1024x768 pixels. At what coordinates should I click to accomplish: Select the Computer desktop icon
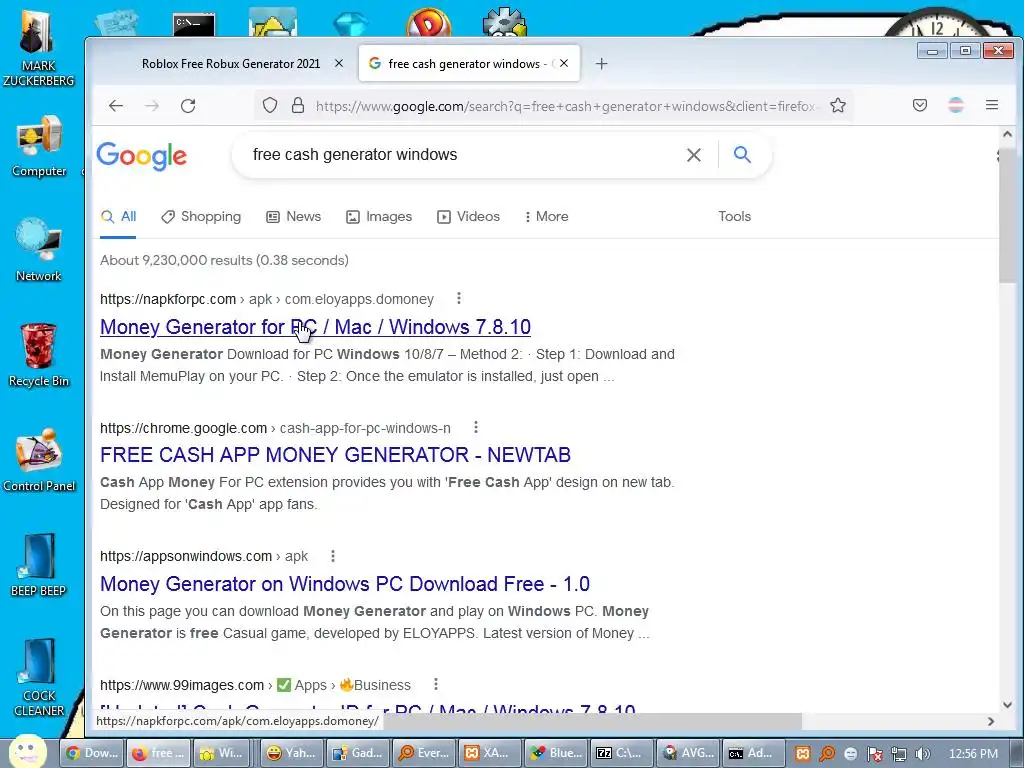(x=39, y=146)
